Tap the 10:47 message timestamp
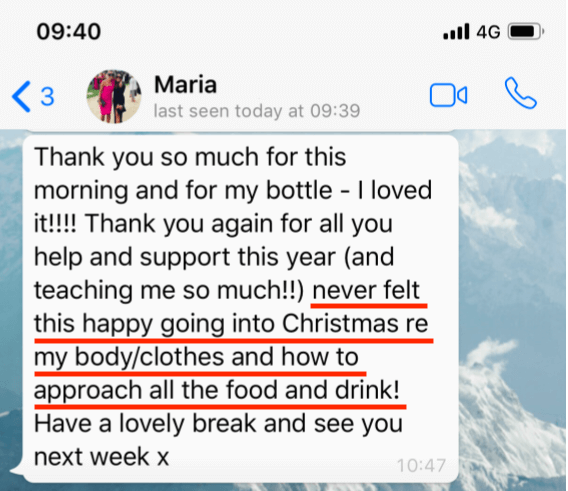Viewport: 568px width, 491px height. (421, 465)
